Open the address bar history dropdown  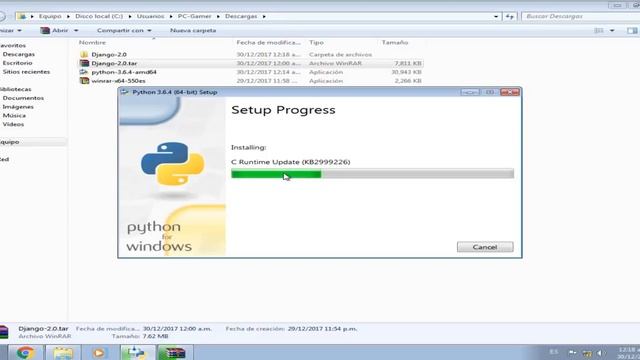[x=496, y=16]
